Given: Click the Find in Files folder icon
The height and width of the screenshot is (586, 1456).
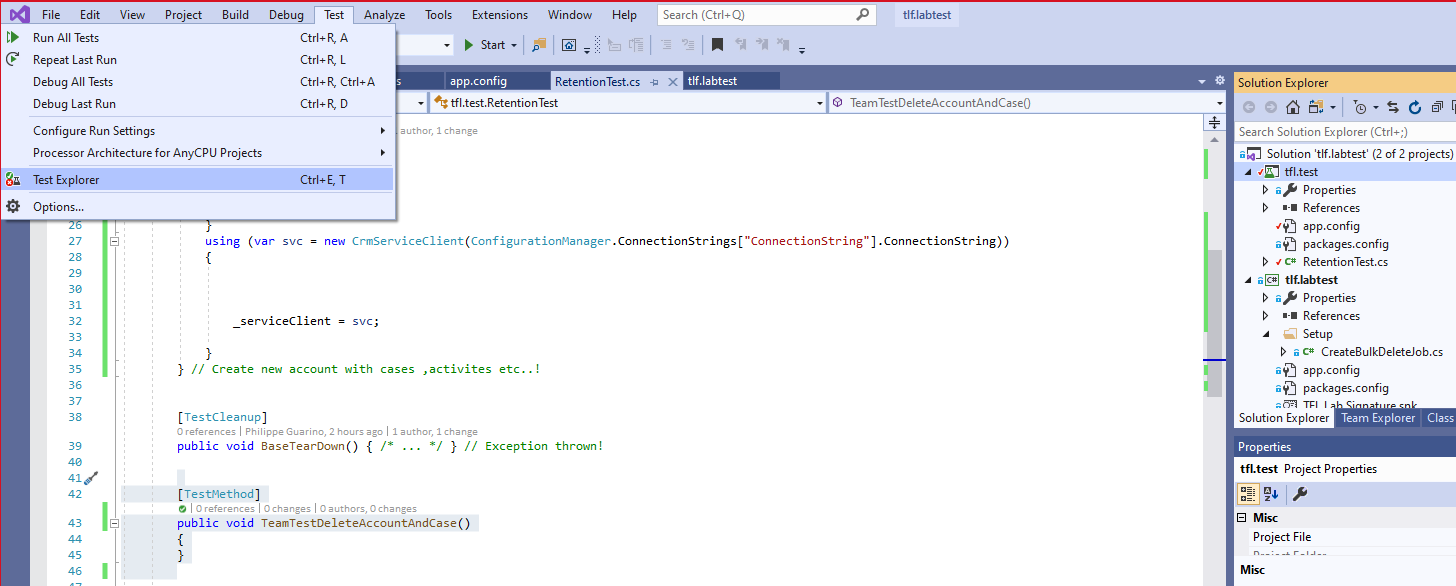Looking at the screenshot, I should [539, 45].
